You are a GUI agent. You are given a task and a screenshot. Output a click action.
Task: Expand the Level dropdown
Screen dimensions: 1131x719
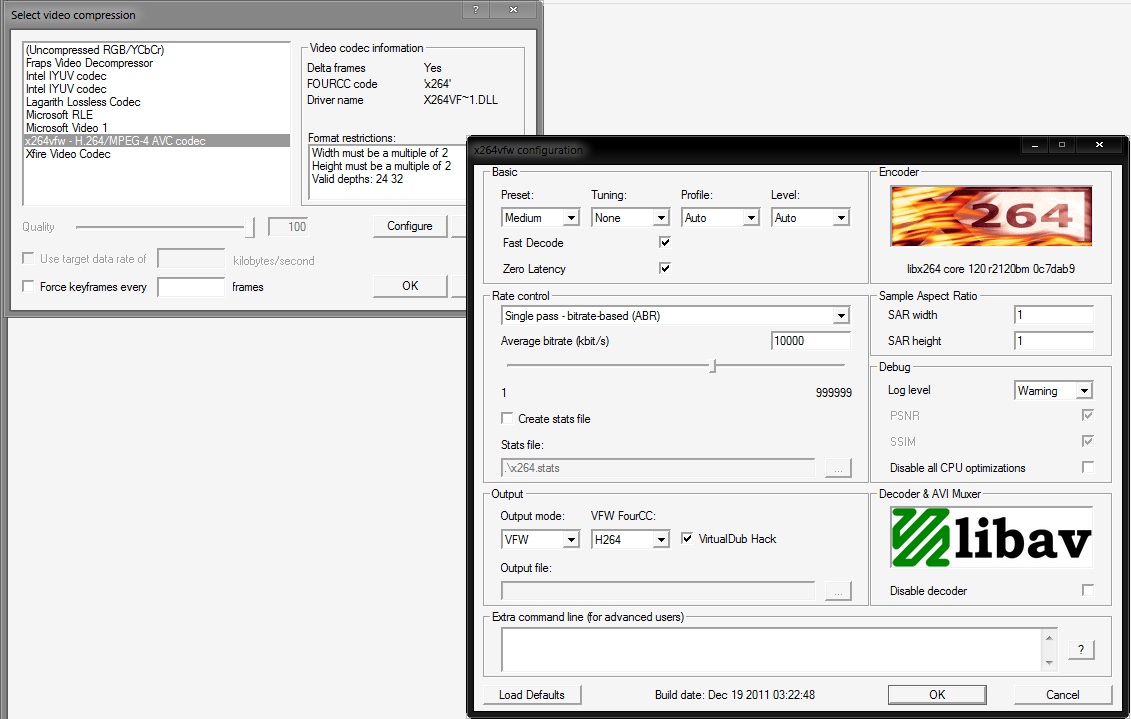click(811, 217)
